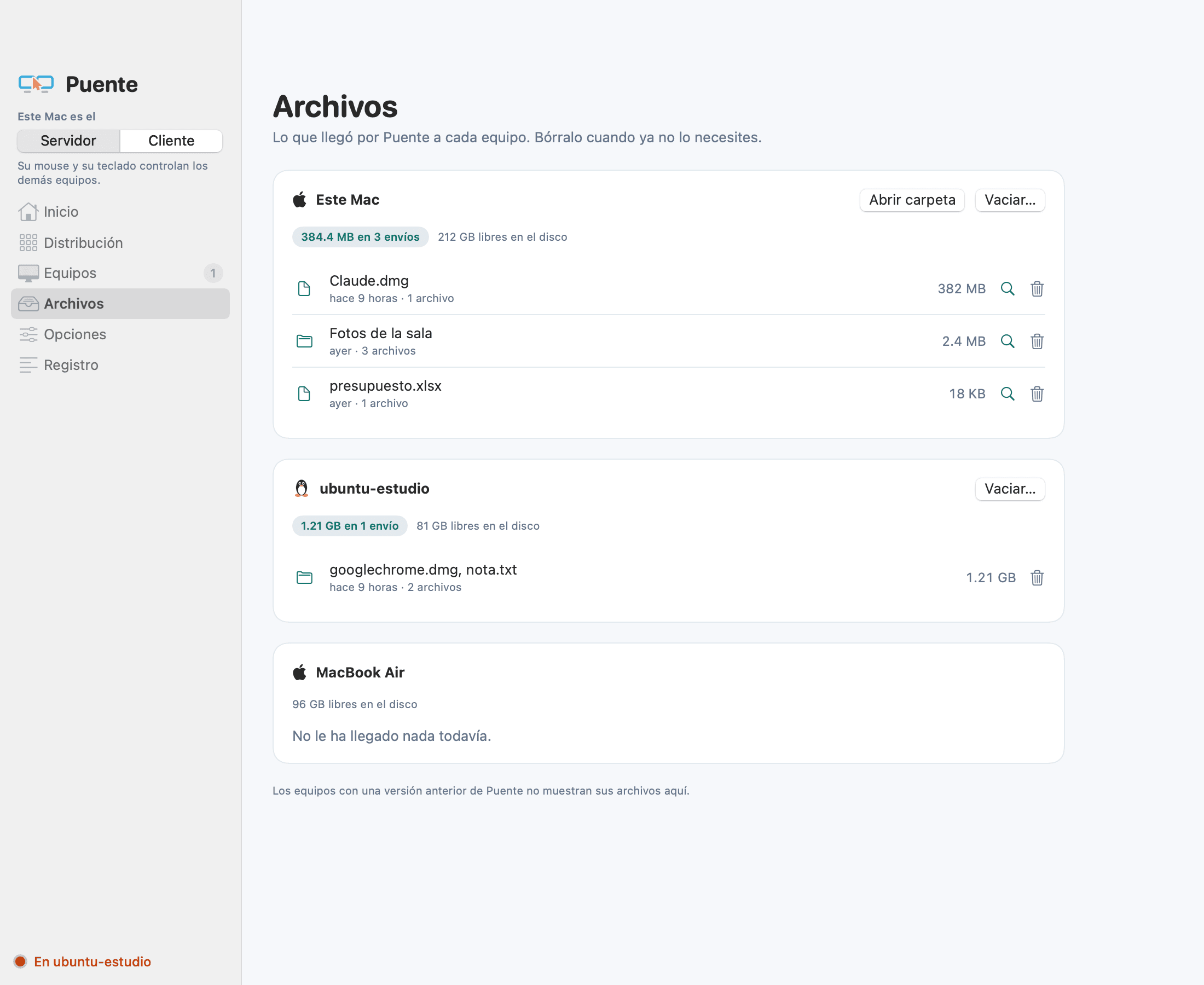Switch this Mac to Cliente mode
Screen dimensions: 1204x985
point(171,141)
